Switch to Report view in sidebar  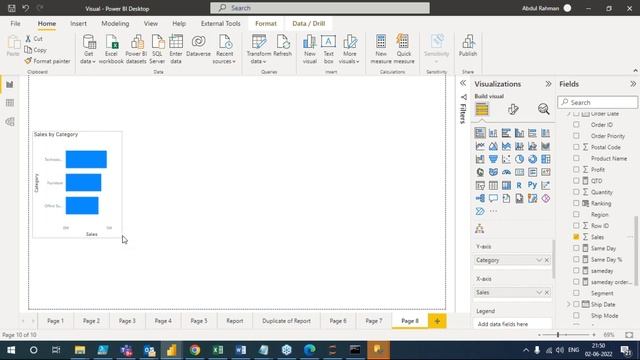(x=10, y=84)
